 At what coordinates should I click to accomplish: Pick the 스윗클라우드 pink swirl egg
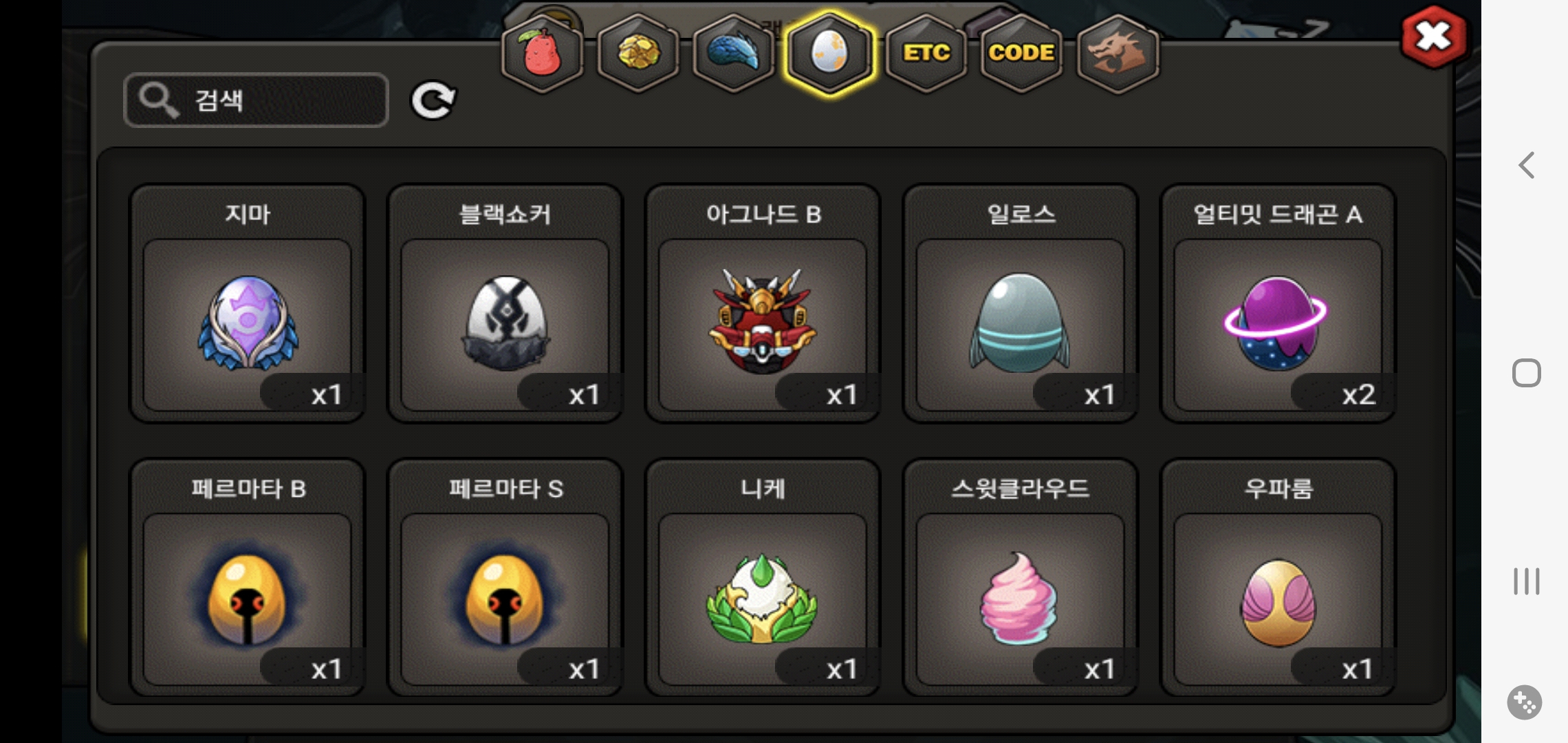[x=1021, y=578]
